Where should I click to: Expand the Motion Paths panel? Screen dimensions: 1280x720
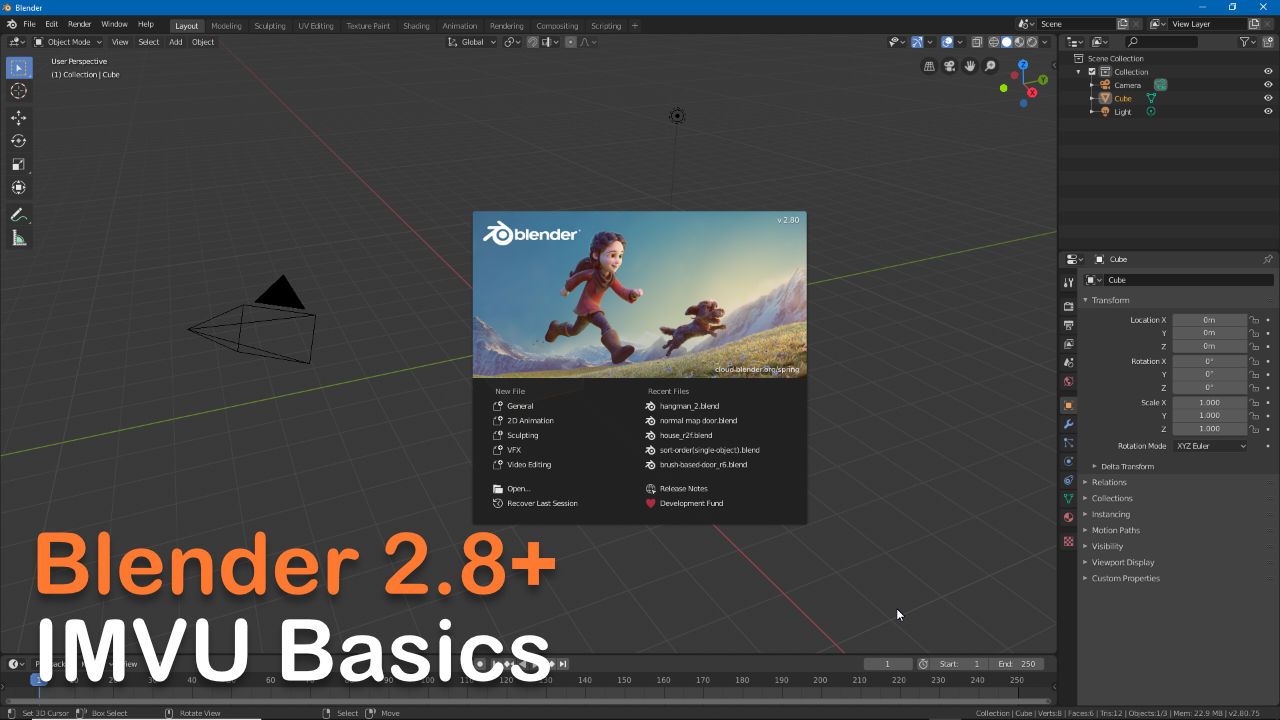(1115, 530)
